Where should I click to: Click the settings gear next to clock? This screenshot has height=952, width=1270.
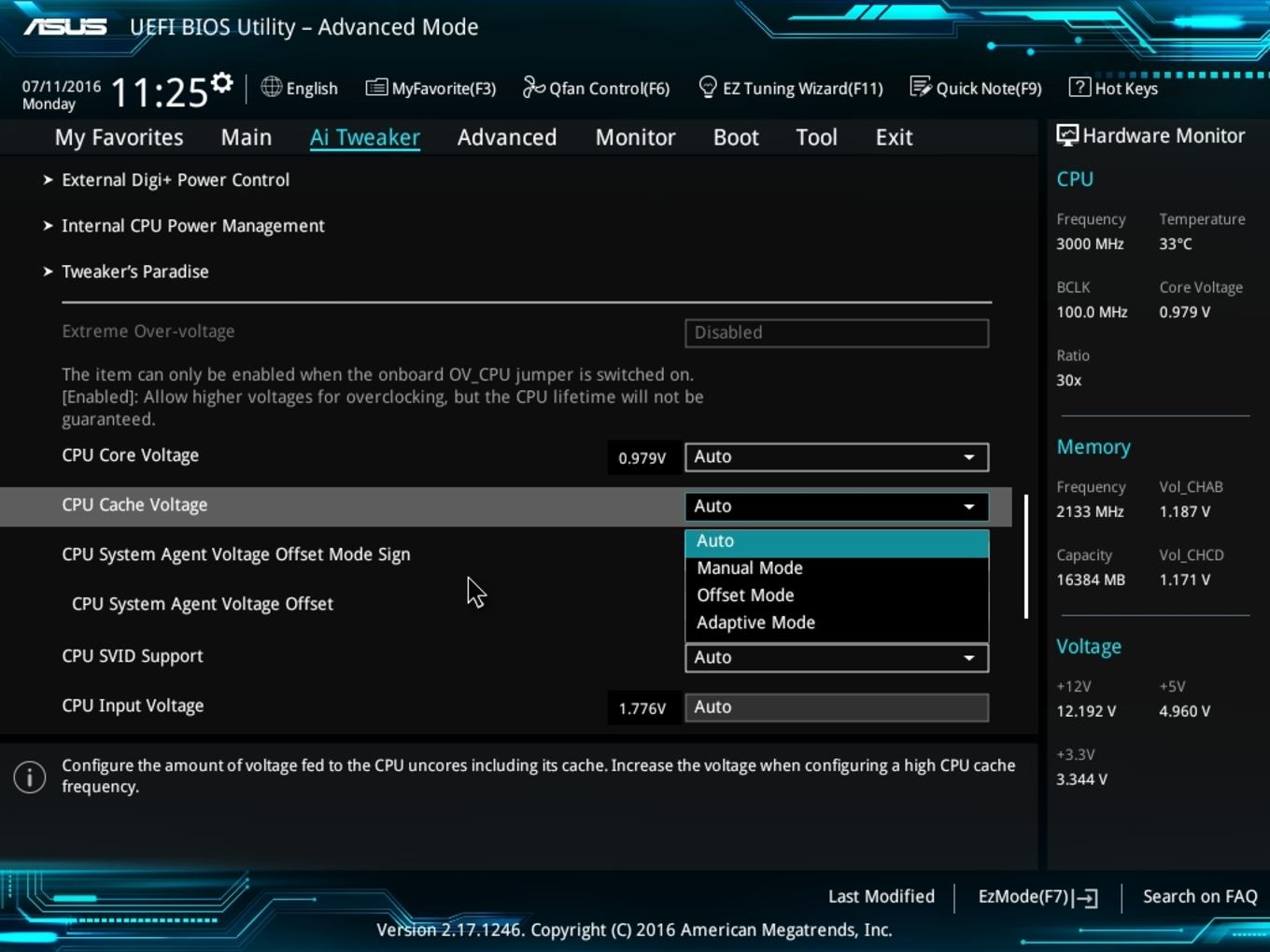point(221,83)
